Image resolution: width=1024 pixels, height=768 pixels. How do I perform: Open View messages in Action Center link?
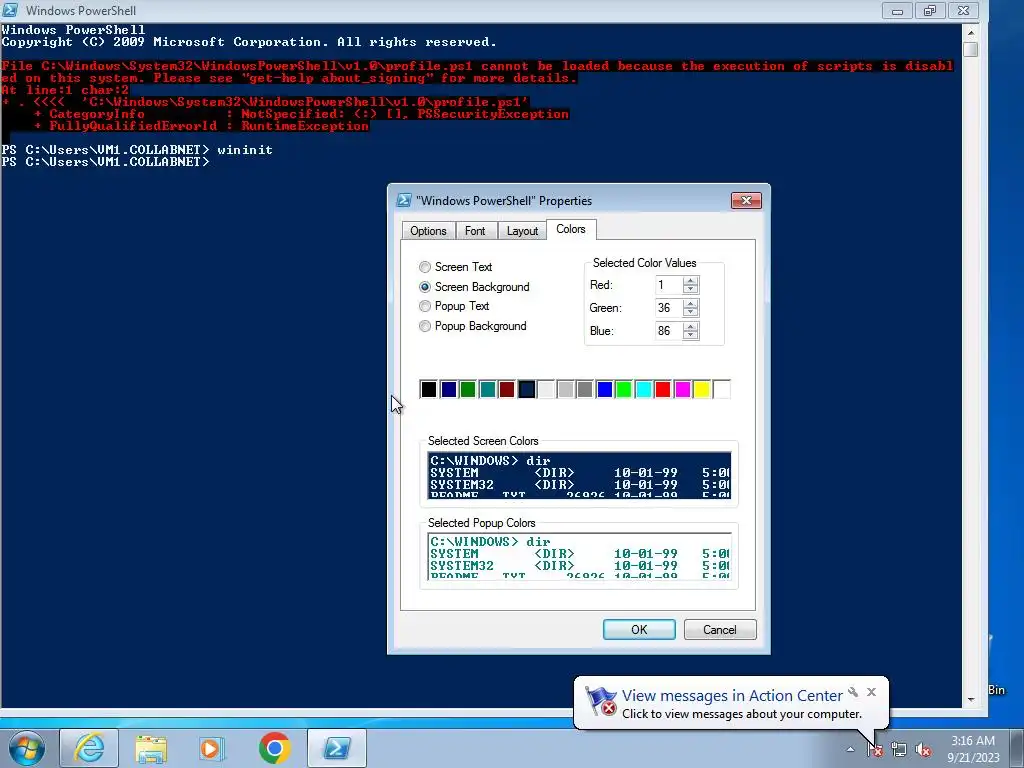(x=732, y=696)
